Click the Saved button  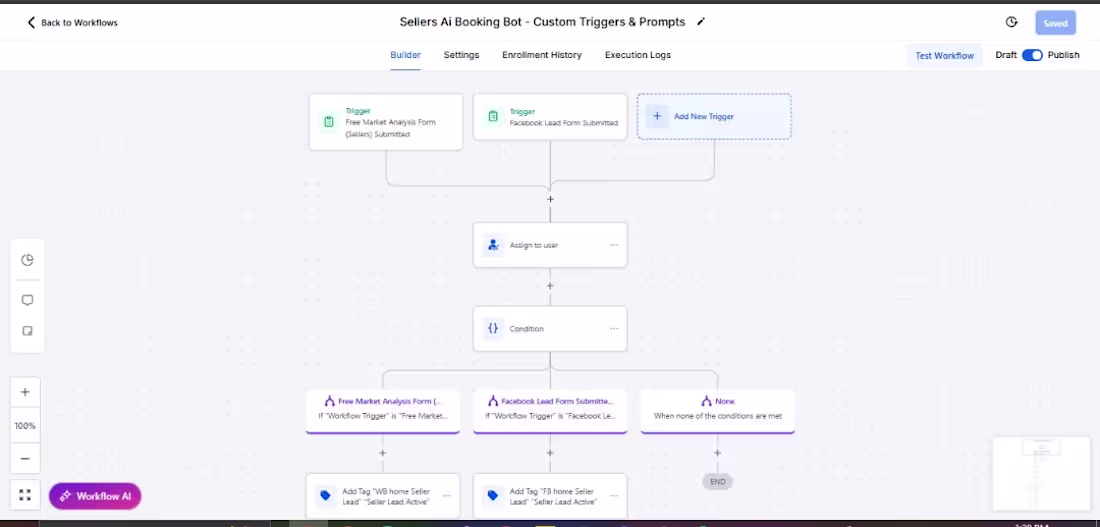coord(1055,22)
